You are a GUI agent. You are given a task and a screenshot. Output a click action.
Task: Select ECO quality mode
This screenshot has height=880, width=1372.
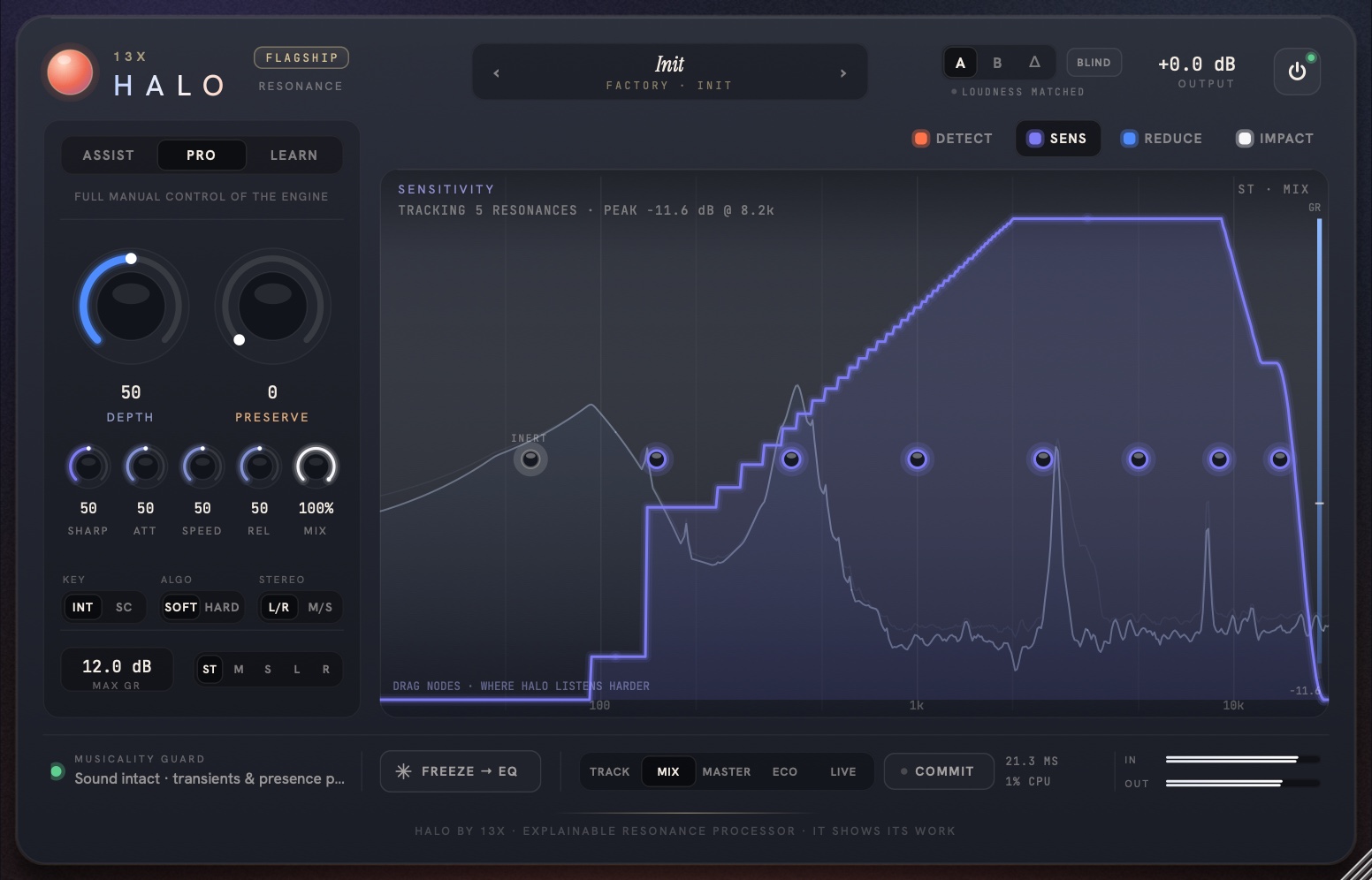pyautogui.click(x=785, y=771)
